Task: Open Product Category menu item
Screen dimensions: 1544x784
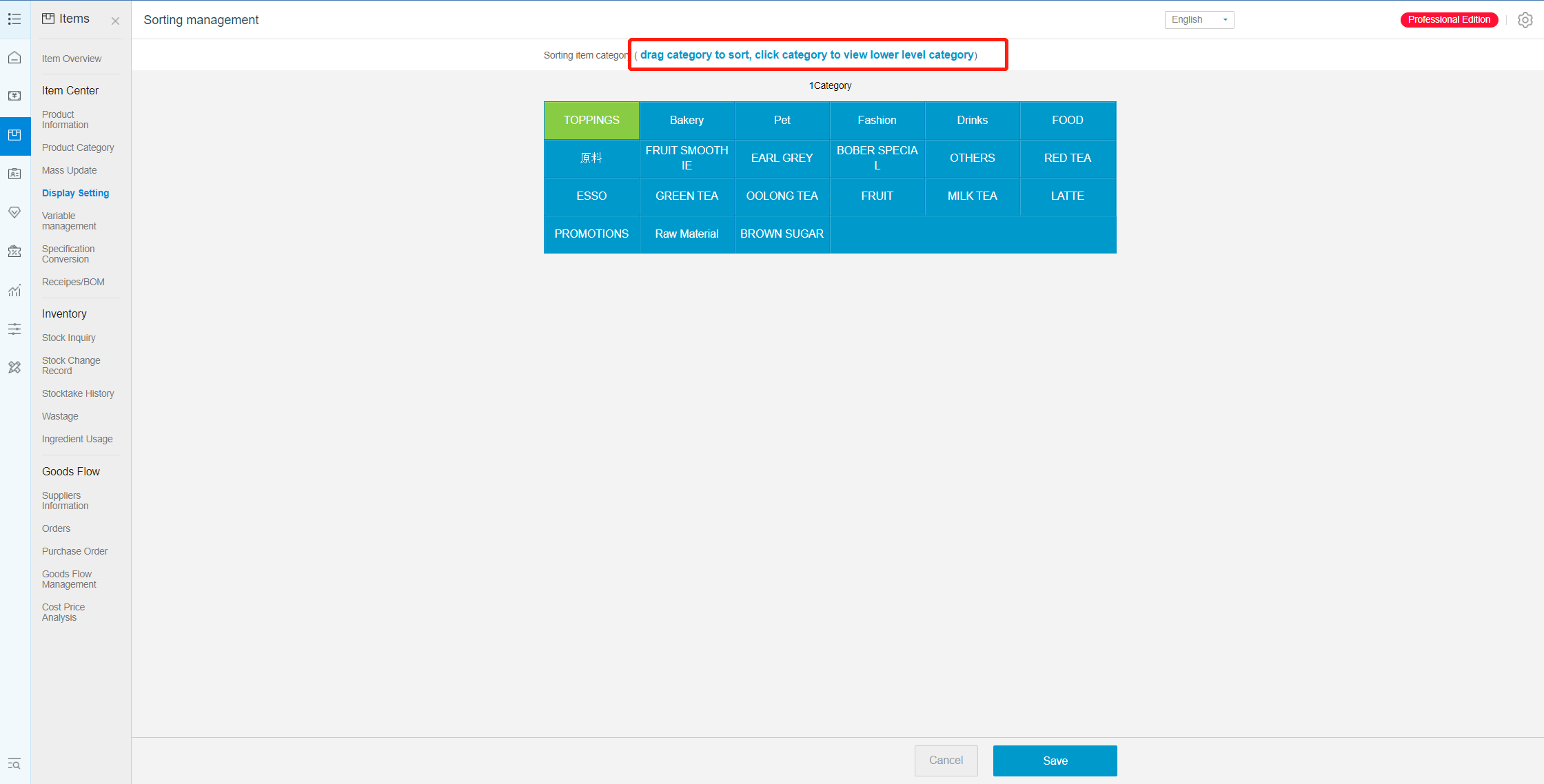Action: tap(78, 147)
